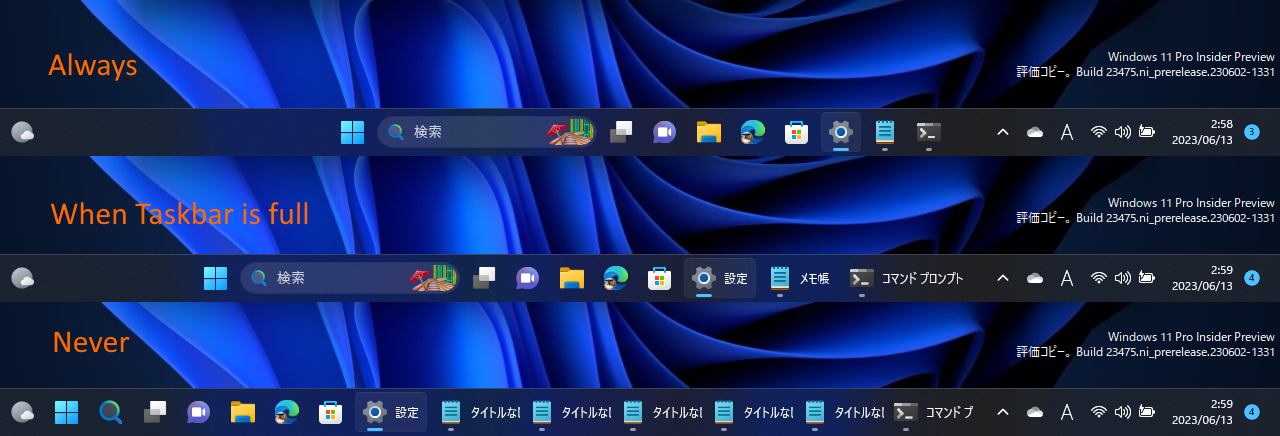The width and height of the screenshot is (1280, 436).
Task: Click 検索 search box in When Taskbar is full bar
Action: [x=350, y=278]
